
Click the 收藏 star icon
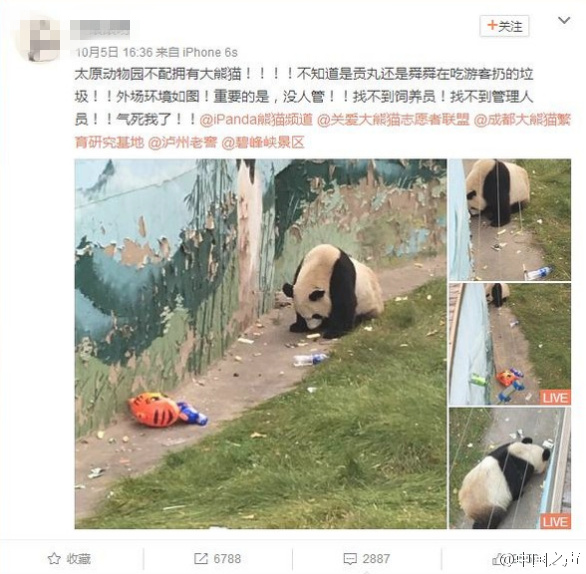tap(54, 559)
